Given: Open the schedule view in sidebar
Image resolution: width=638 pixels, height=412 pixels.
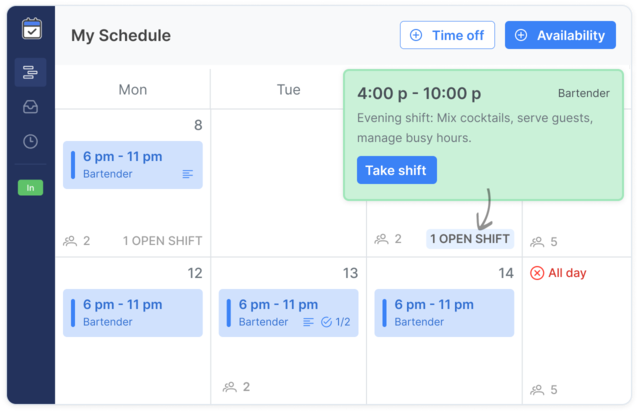Looking at the screenshot, I should click(31, 72).
